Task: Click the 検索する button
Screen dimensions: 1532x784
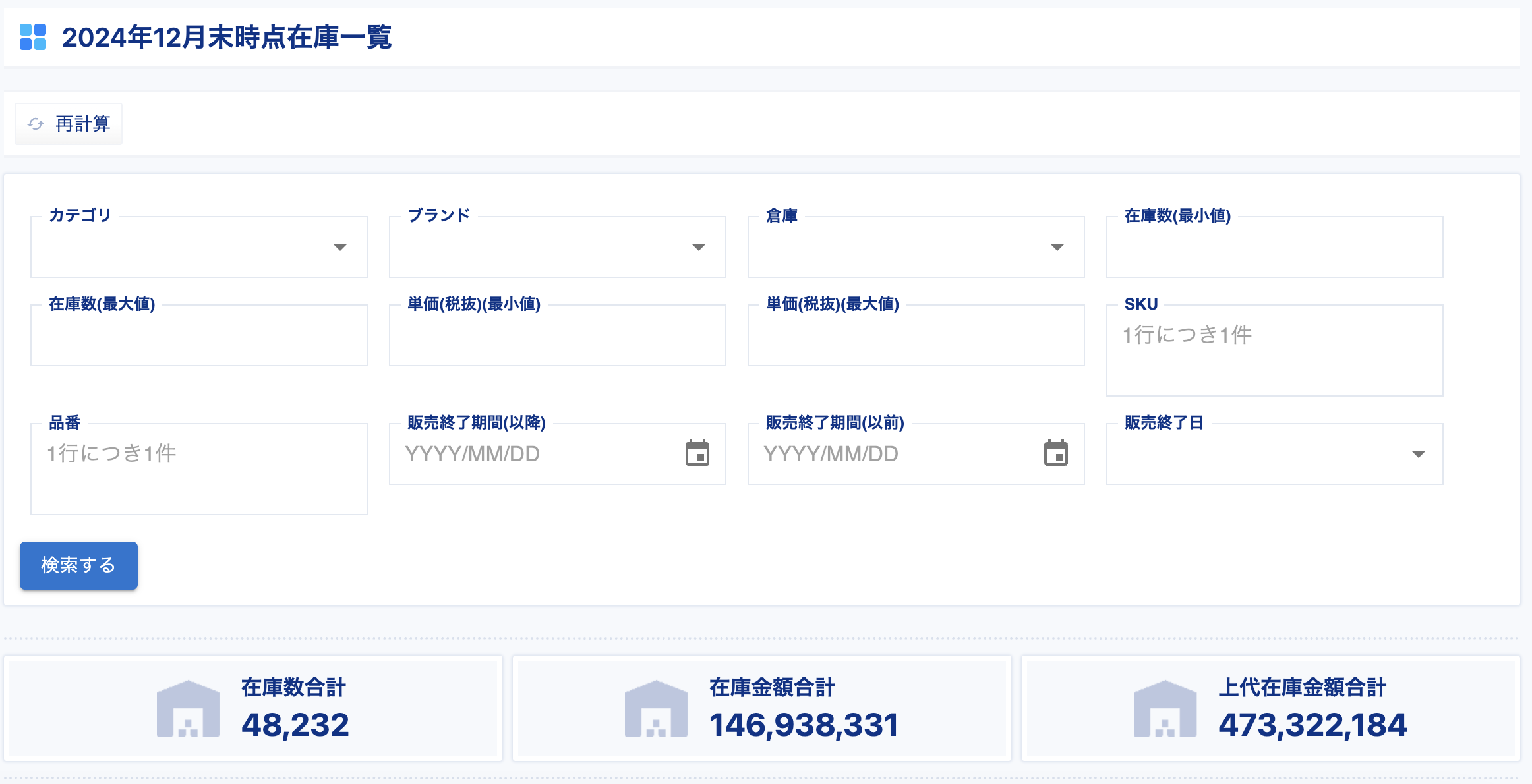Action: (78, 565)
